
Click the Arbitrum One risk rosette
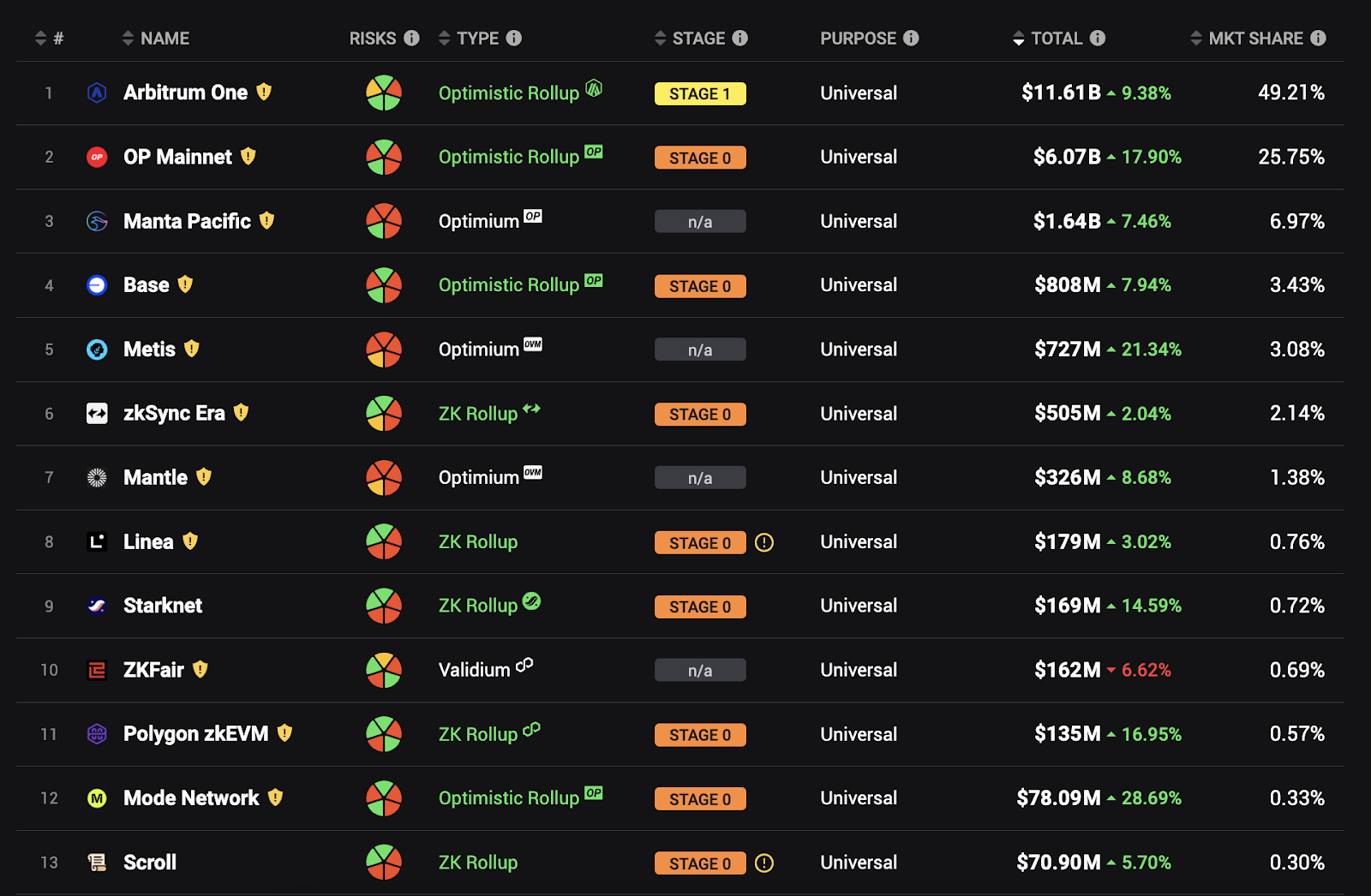pyautogui.click(x=384, y=93)
